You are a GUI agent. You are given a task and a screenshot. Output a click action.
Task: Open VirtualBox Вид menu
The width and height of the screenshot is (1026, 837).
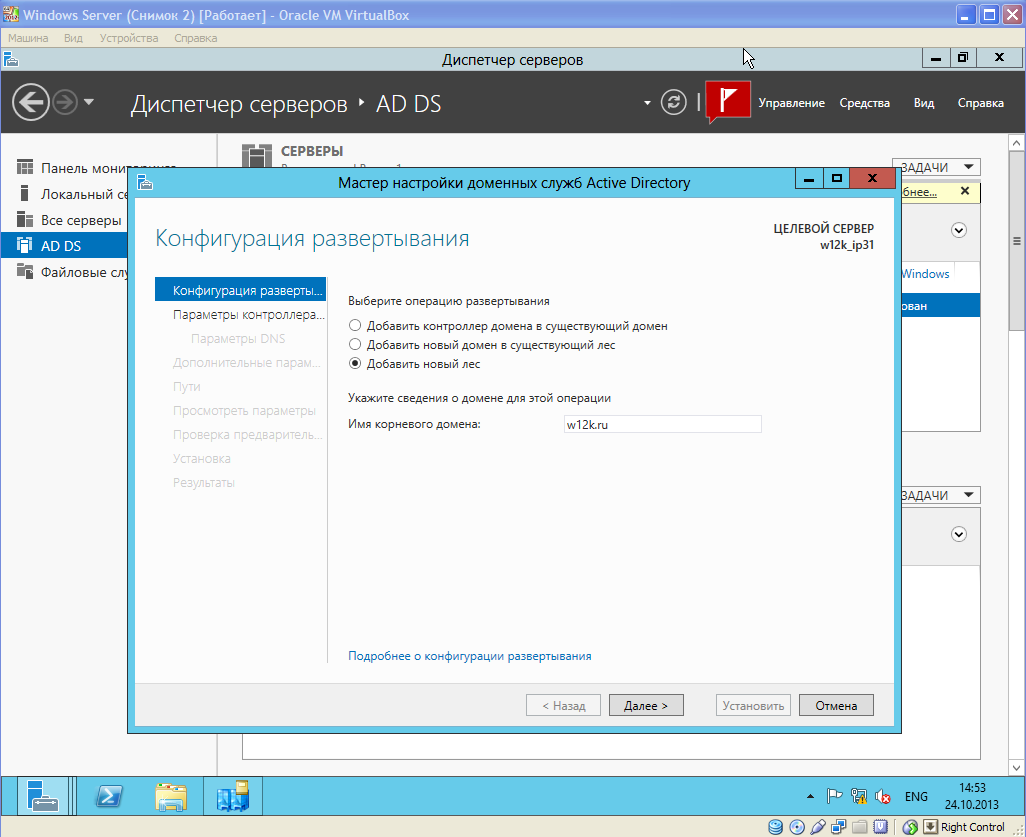[73, 38]
